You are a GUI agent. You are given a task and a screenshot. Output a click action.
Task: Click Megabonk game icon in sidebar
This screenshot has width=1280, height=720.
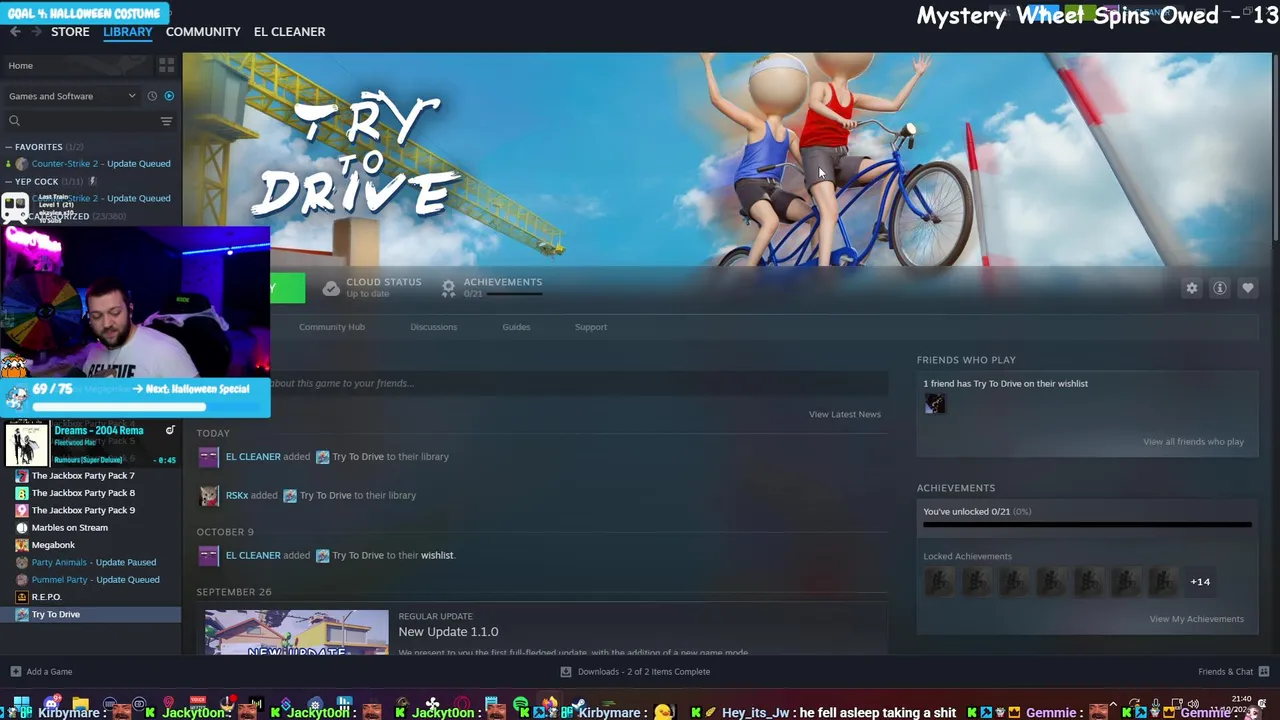click(x=22, y=545)
